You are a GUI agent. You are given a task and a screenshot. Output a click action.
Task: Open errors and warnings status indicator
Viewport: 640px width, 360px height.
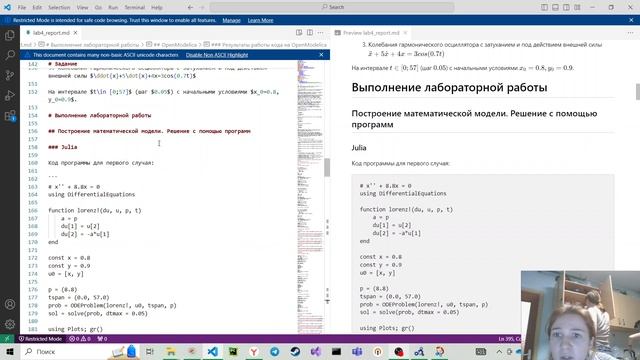click(80, 339)
